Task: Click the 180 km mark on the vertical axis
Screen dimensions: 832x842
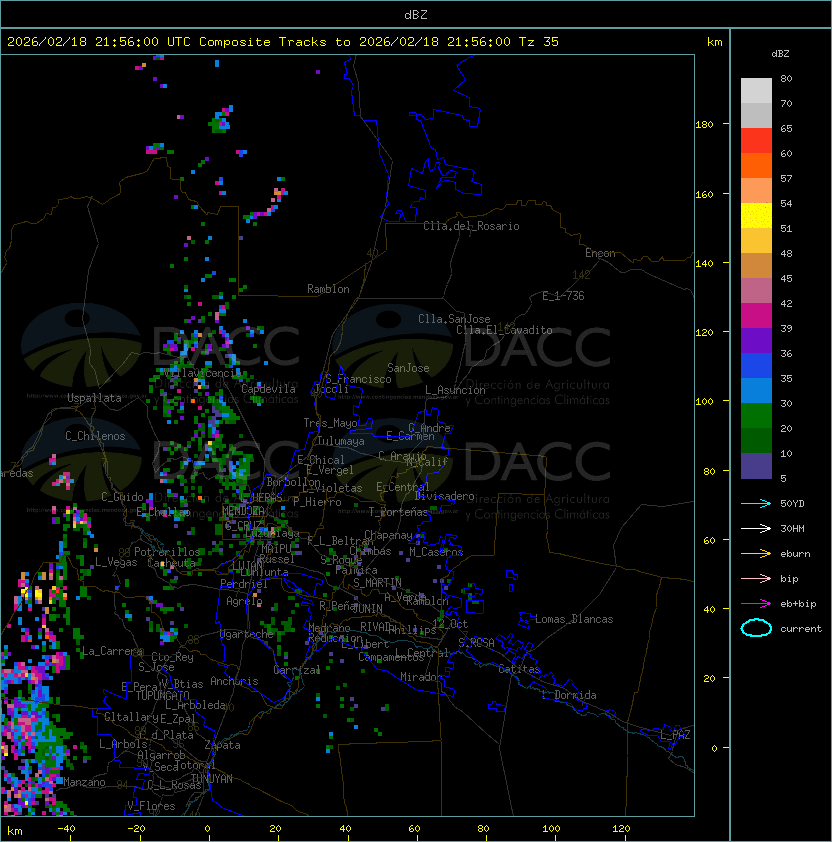Action: 704,125
